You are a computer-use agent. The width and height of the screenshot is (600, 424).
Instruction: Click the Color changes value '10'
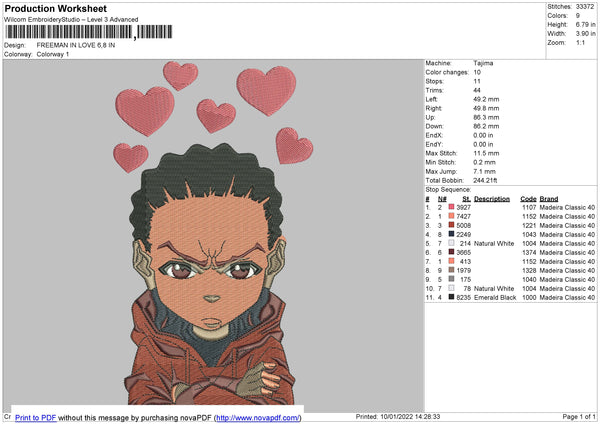click(477, 72)
